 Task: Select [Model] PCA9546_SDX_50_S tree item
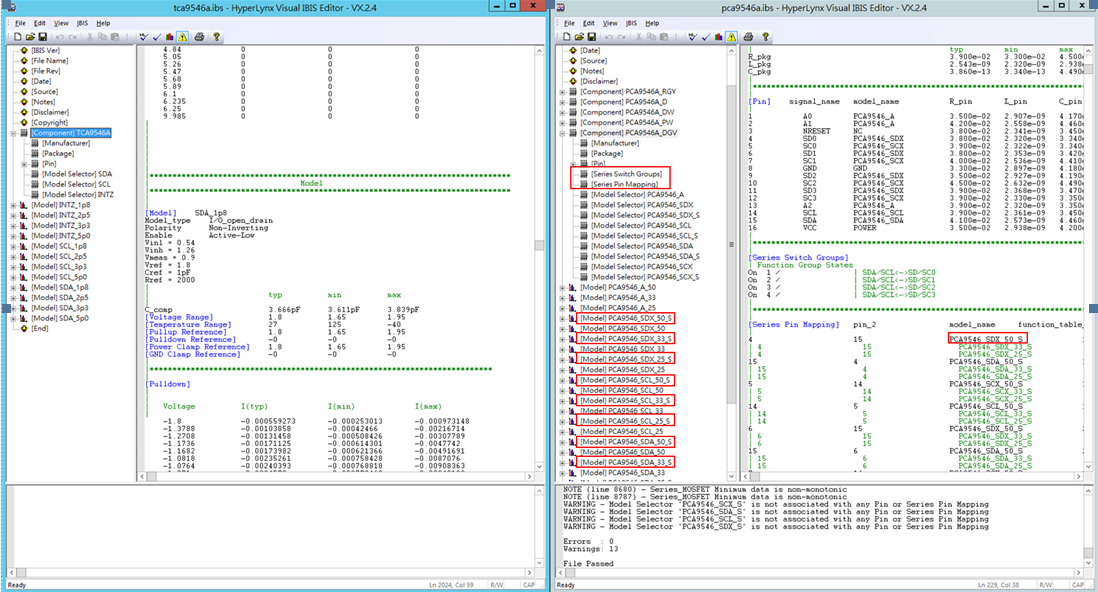tap(626, 318)
